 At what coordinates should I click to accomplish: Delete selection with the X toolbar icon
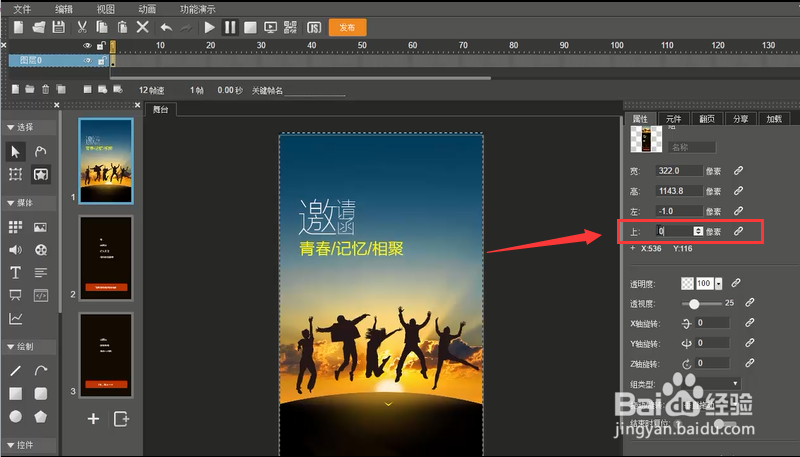point(143,27)
